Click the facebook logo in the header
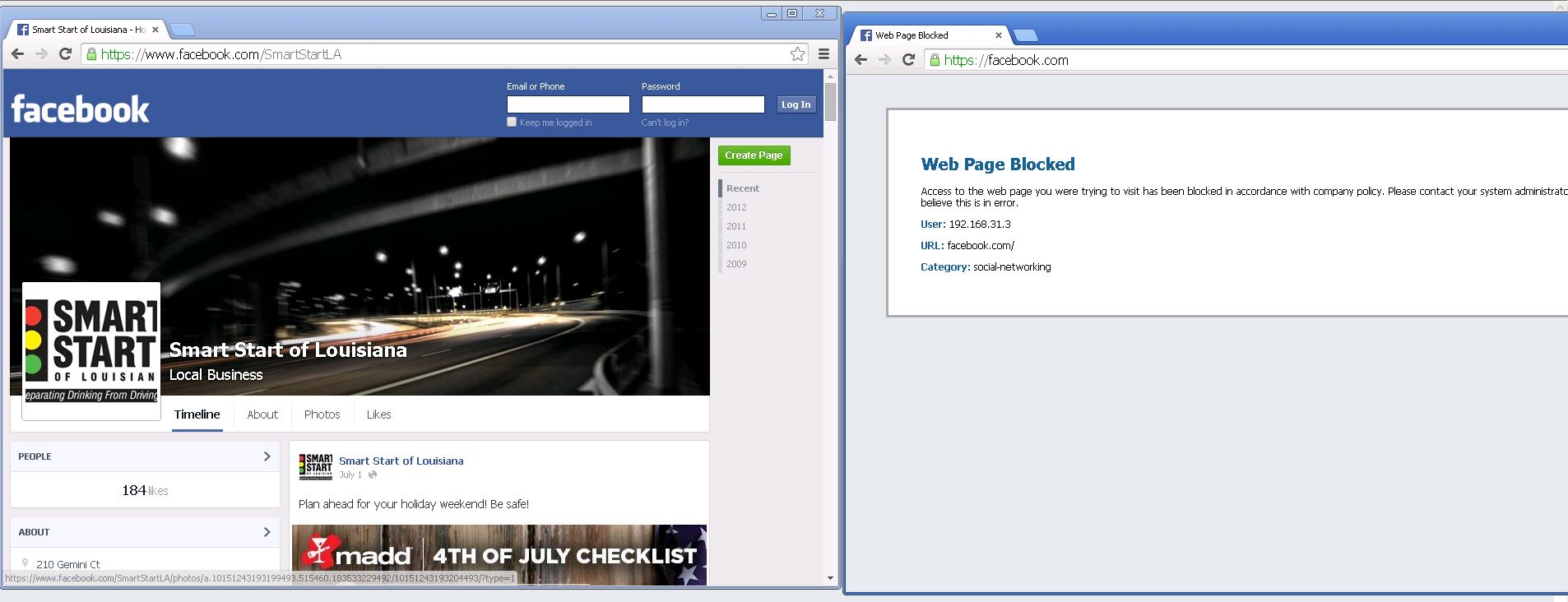This screenshot has width=1568, height=602. click(x=80, y=109)
